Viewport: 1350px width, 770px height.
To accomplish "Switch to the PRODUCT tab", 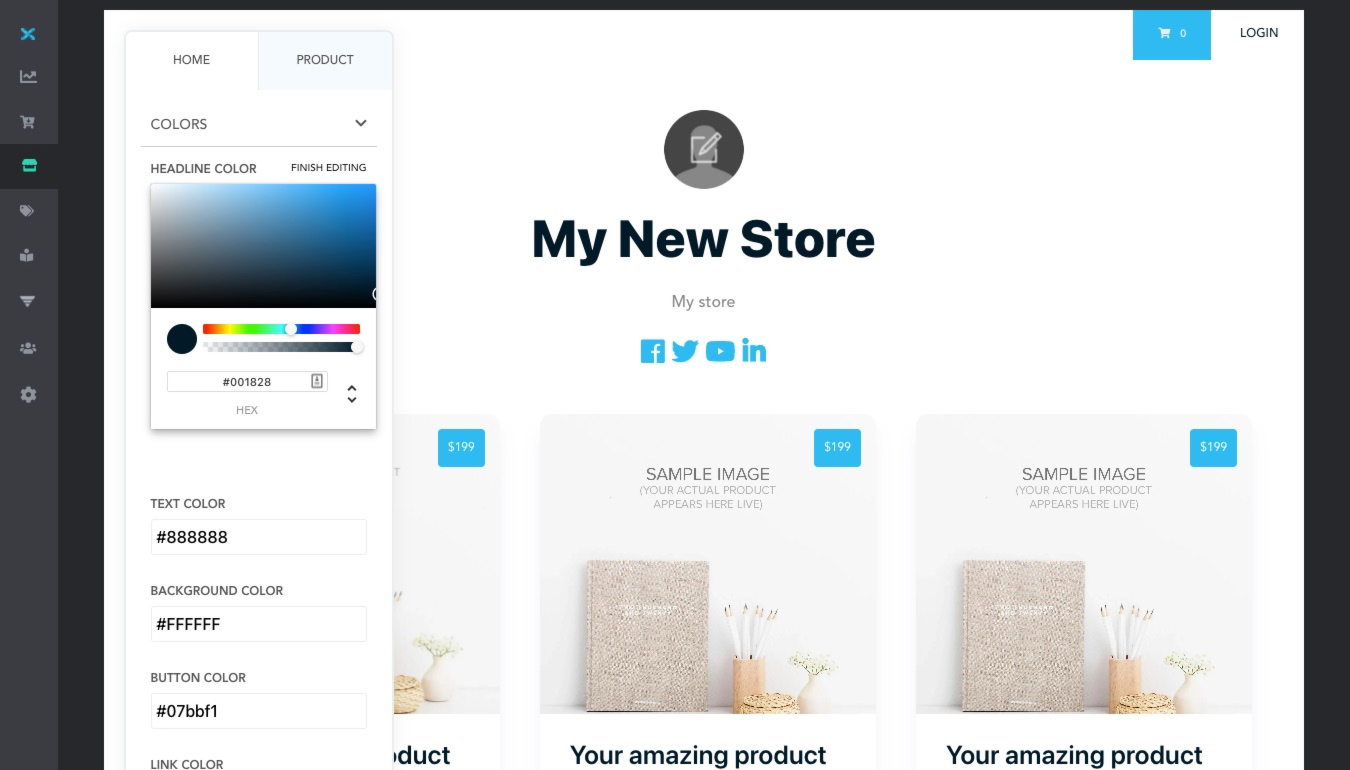I will coord(325,60).
